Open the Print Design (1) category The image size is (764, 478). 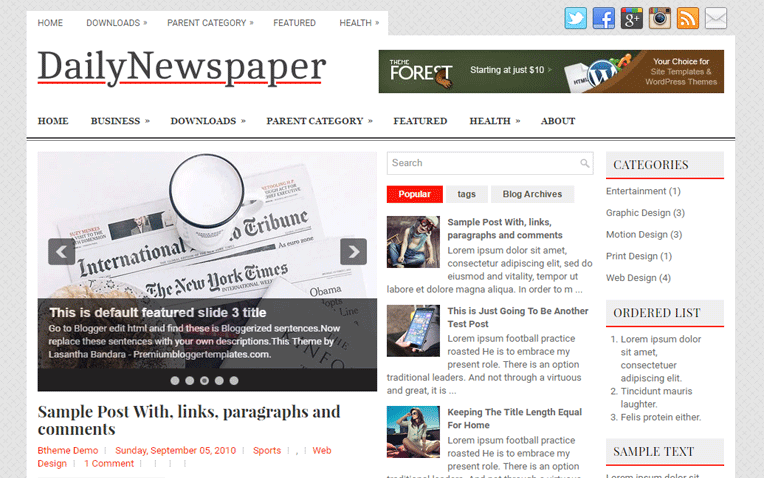(x=639, y=256)
